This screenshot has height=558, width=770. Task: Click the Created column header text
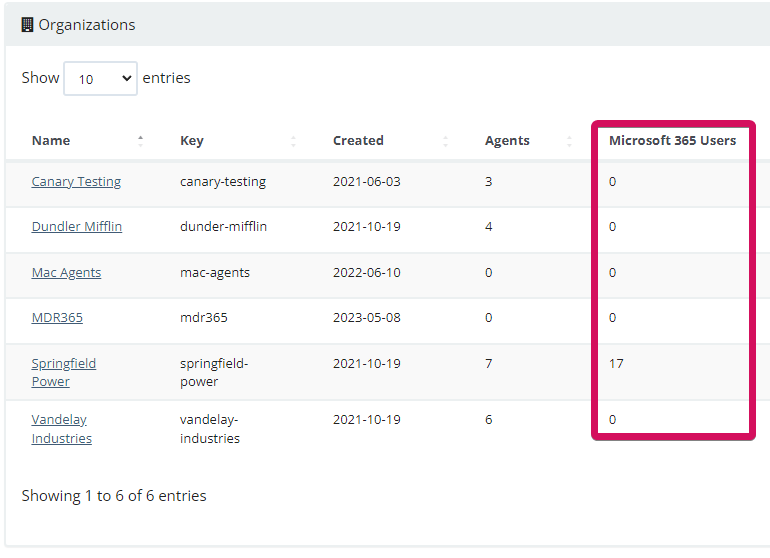pos(358,140)
